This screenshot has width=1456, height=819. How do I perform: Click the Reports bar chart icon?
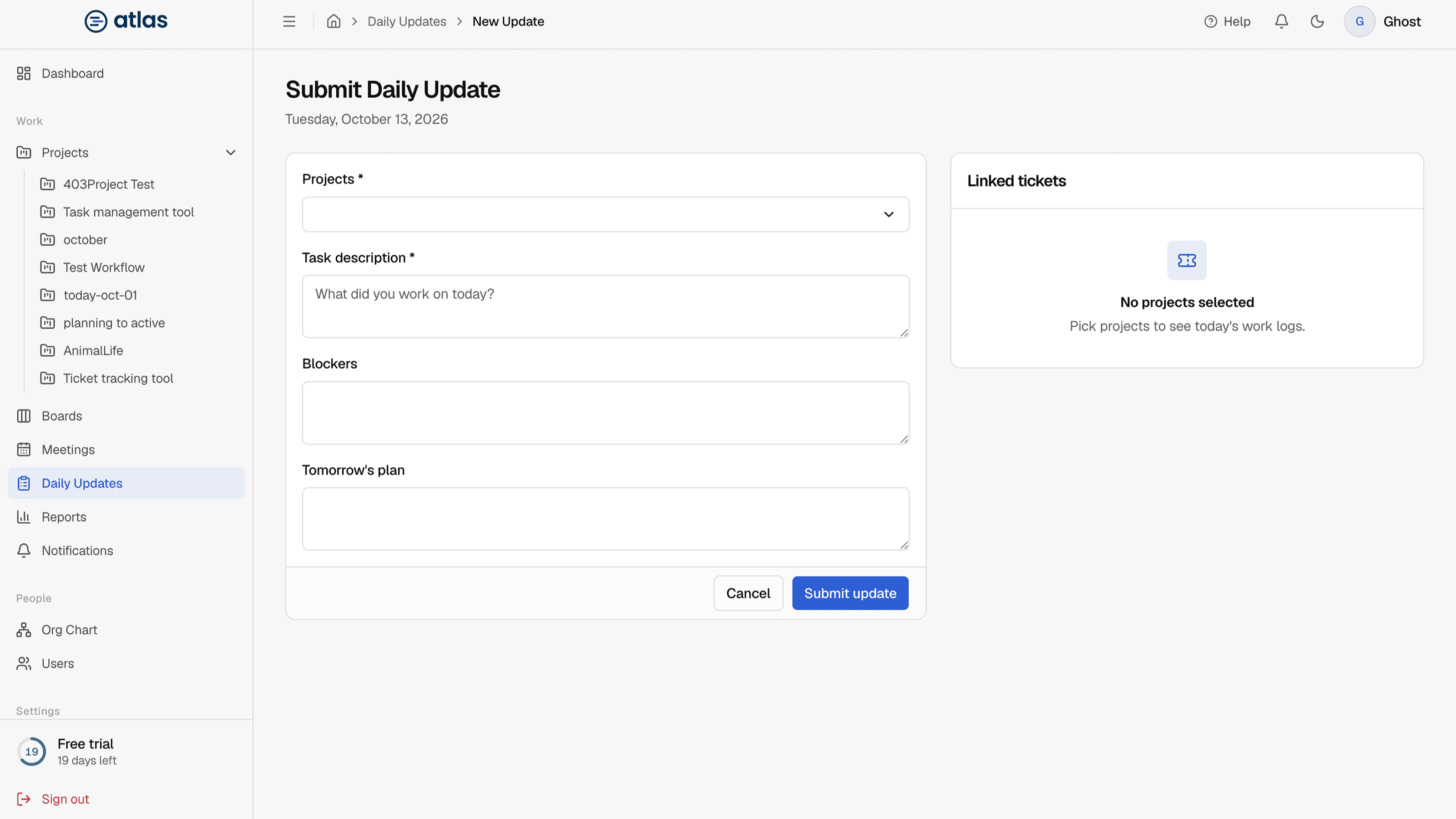24,516
